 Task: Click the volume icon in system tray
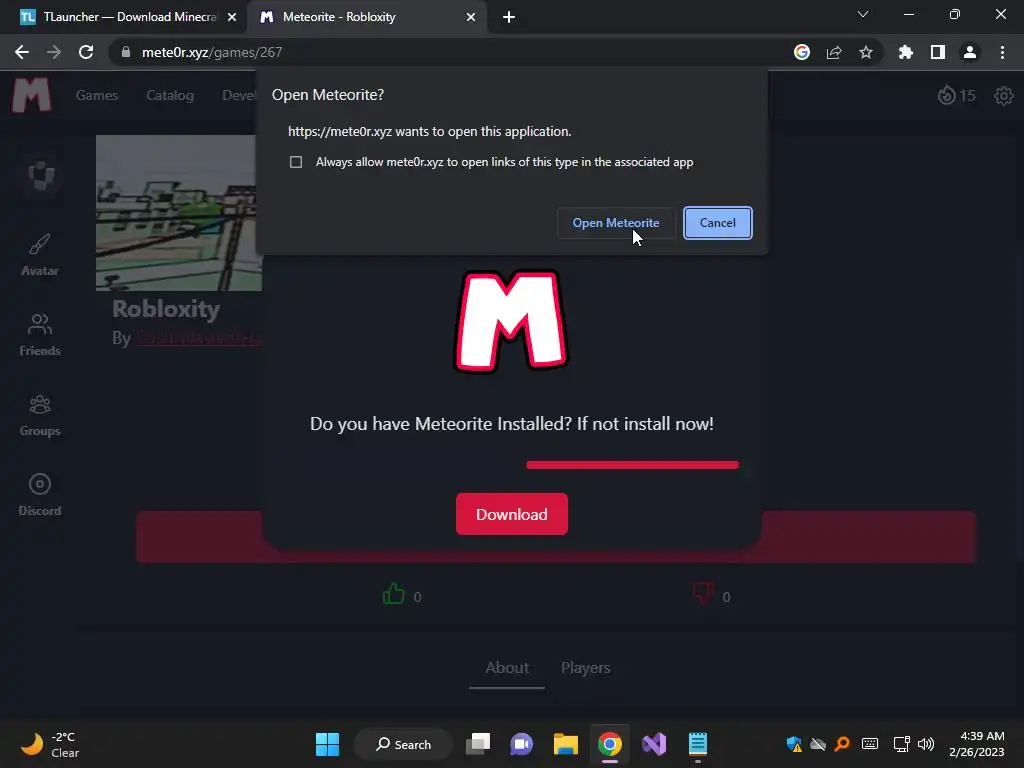click(x=925, y=744)
